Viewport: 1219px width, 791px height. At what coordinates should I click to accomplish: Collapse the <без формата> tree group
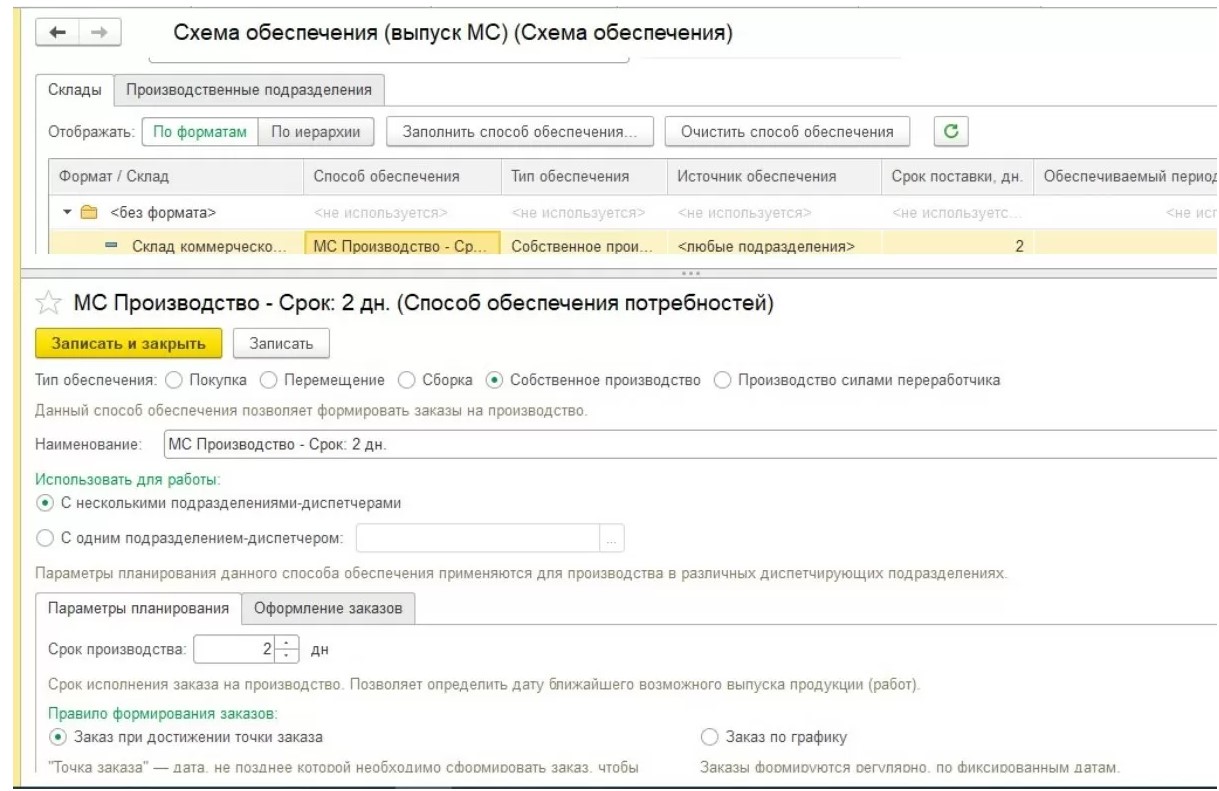coord(68,213)
